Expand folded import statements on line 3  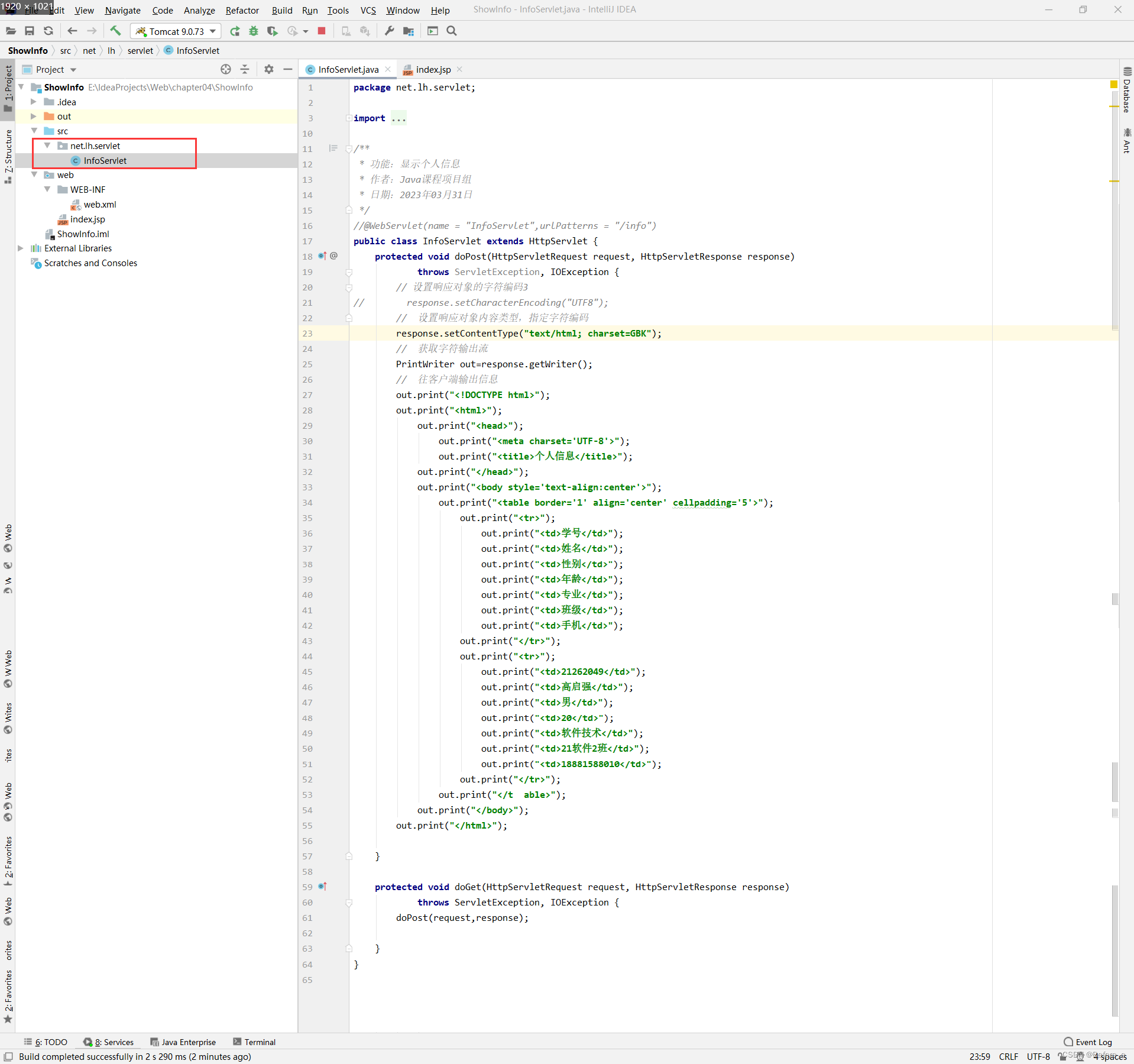pos(349,118)
